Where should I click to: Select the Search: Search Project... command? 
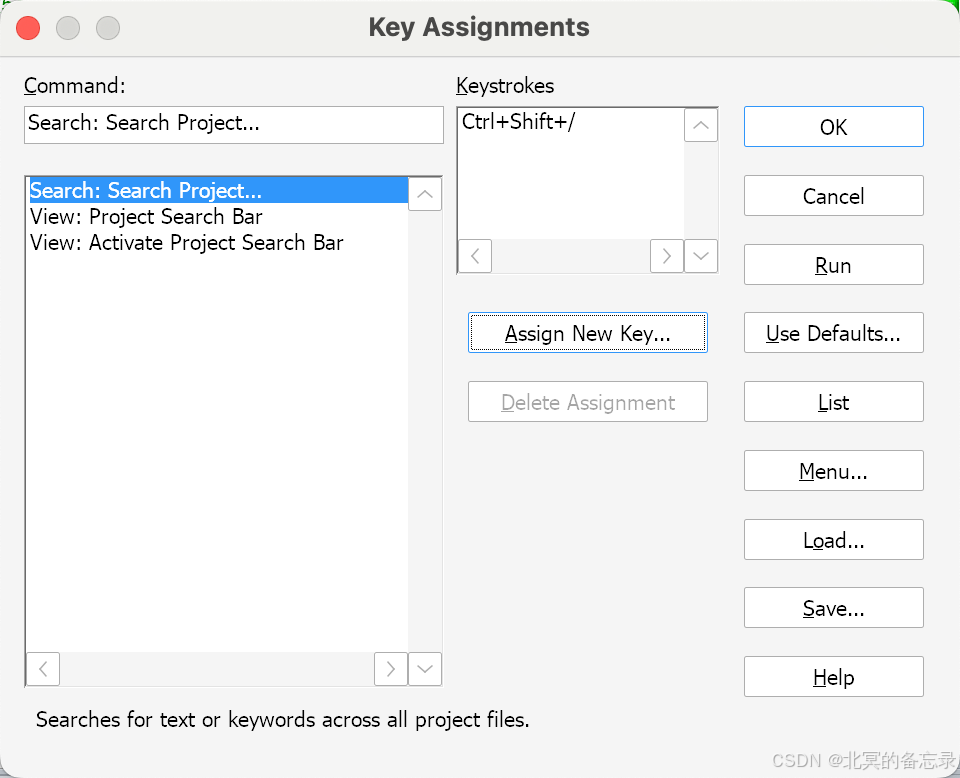[x=146, y=191]
